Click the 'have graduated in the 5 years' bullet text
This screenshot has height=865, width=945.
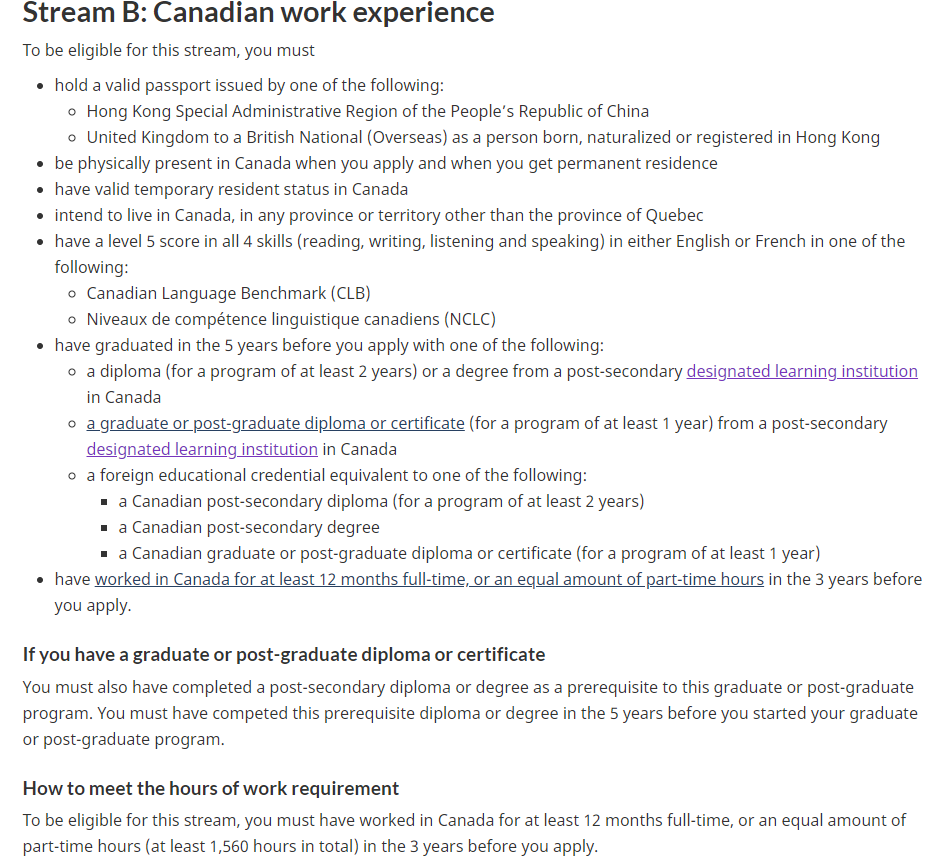(329, 345)
